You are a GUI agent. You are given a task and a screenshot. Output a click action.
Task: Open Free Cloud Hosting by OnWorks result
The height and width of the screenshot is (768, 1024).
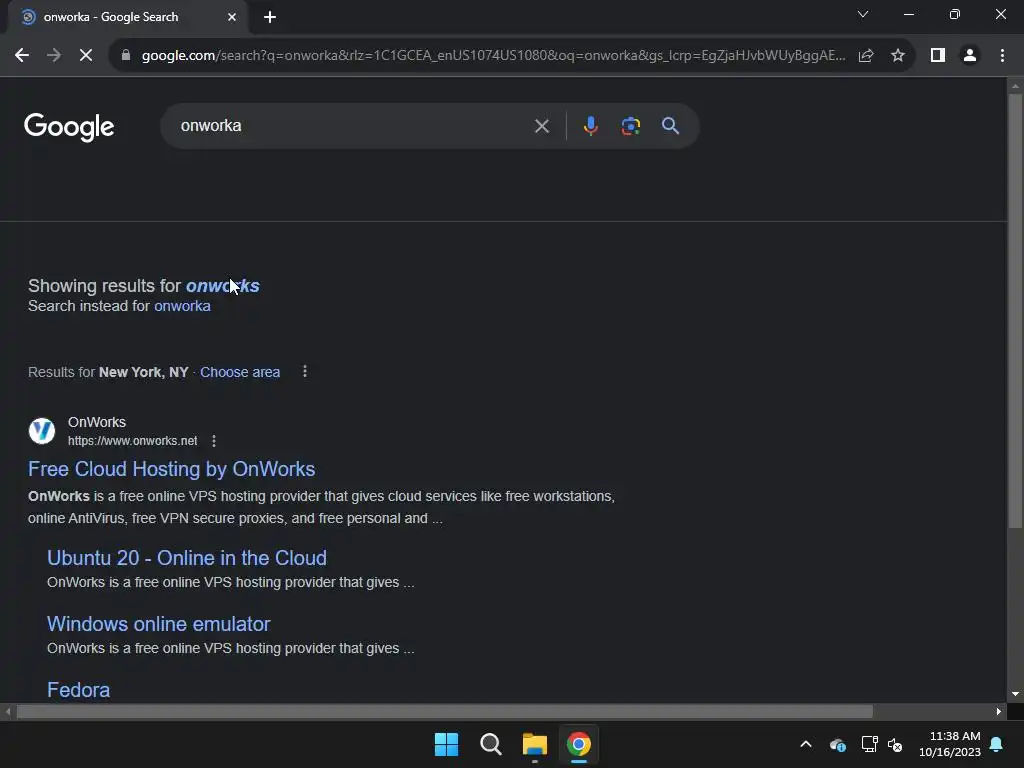[x=171, y=469]
